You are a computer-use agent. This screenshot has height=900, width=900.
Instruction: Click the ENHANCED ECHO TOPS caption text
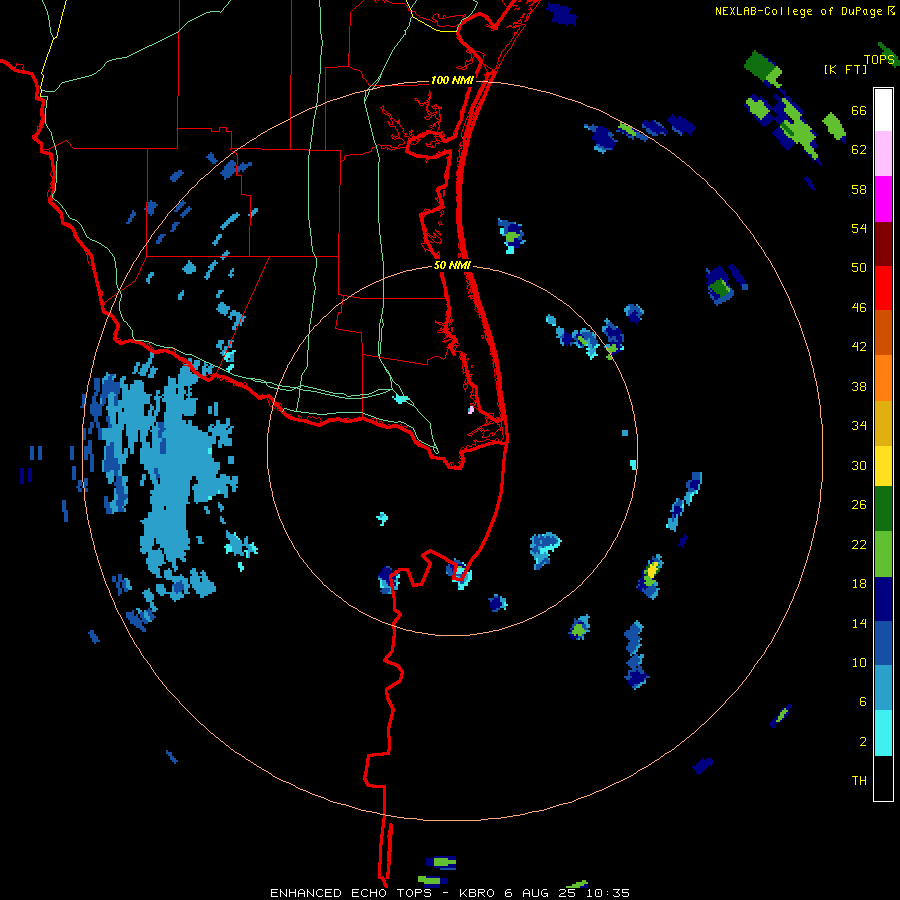click(x=351, y=893)
